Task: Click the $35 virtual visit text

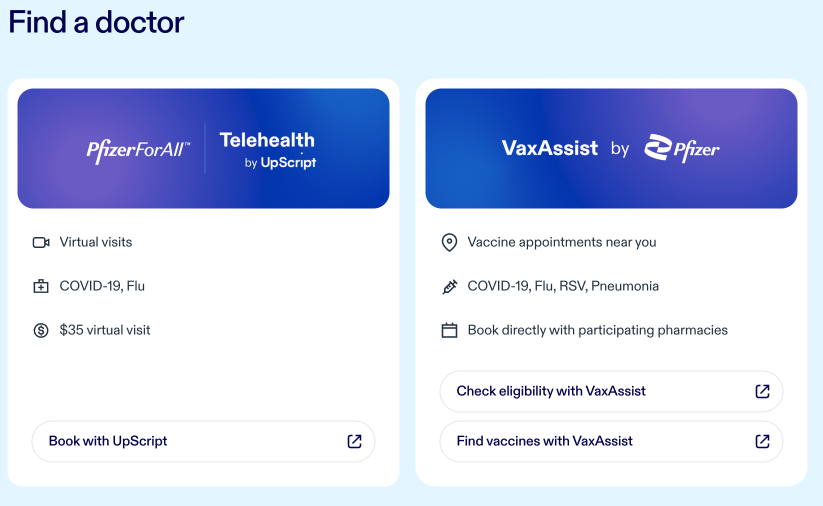Action: 105,330
